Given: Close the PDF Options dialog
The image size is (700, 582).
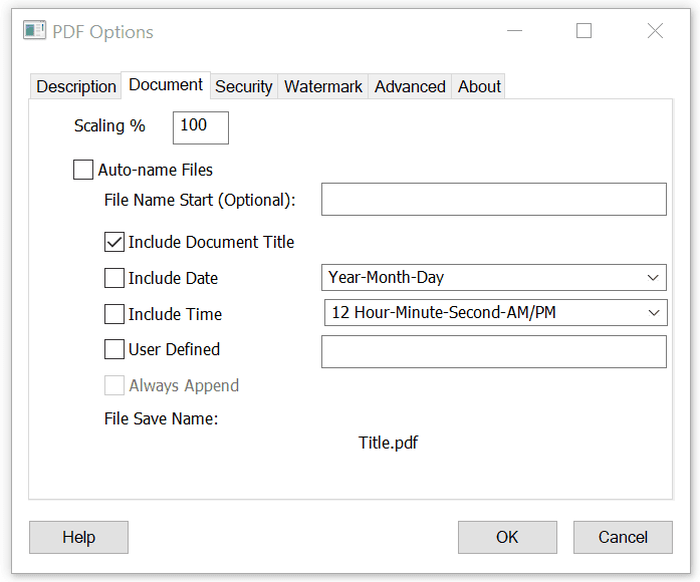Looking at the screenshot, I should pyautogui.click(x=655, y=31).
